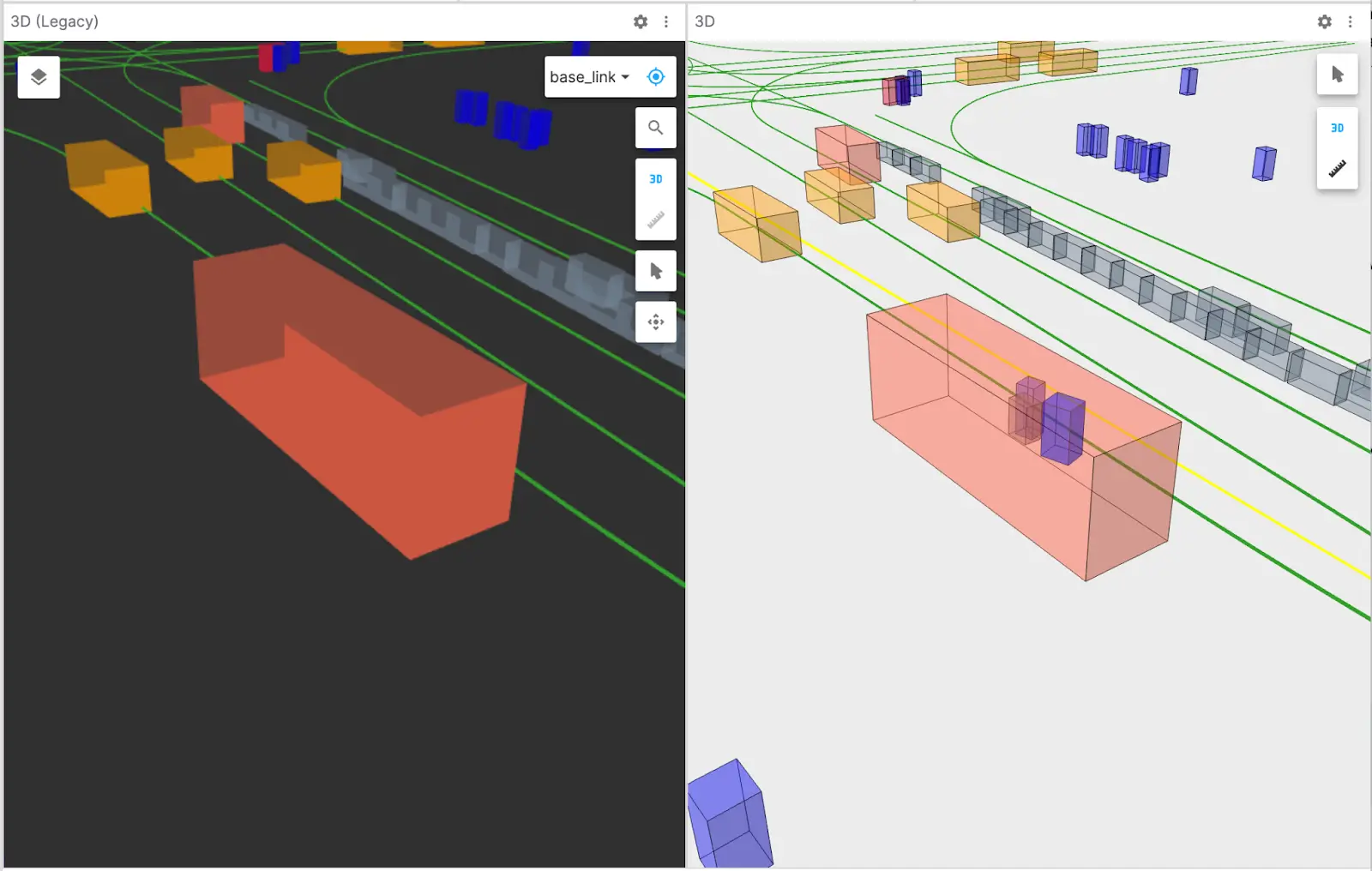Open settings via the gear in the legacy panel
This screenshot has height=871, width=1372.
coord(641,22)
